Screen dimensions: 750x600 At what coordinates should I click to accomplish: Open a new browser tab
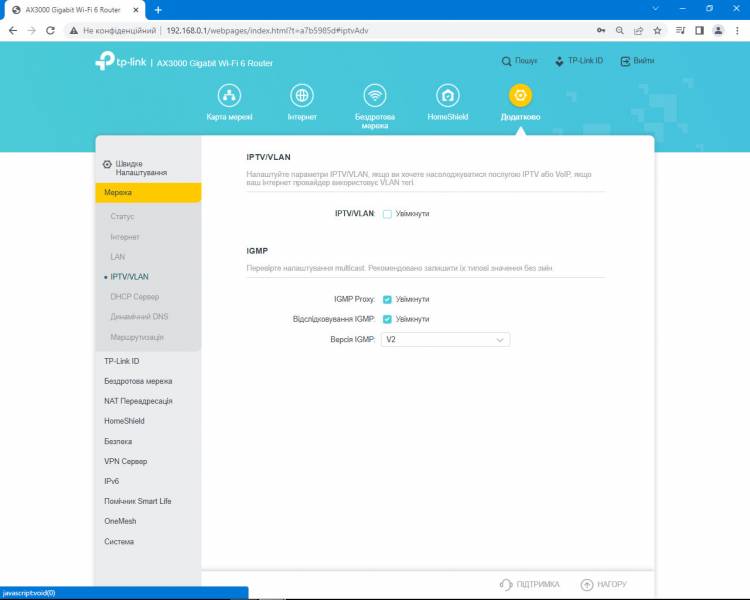click(158, 10)
